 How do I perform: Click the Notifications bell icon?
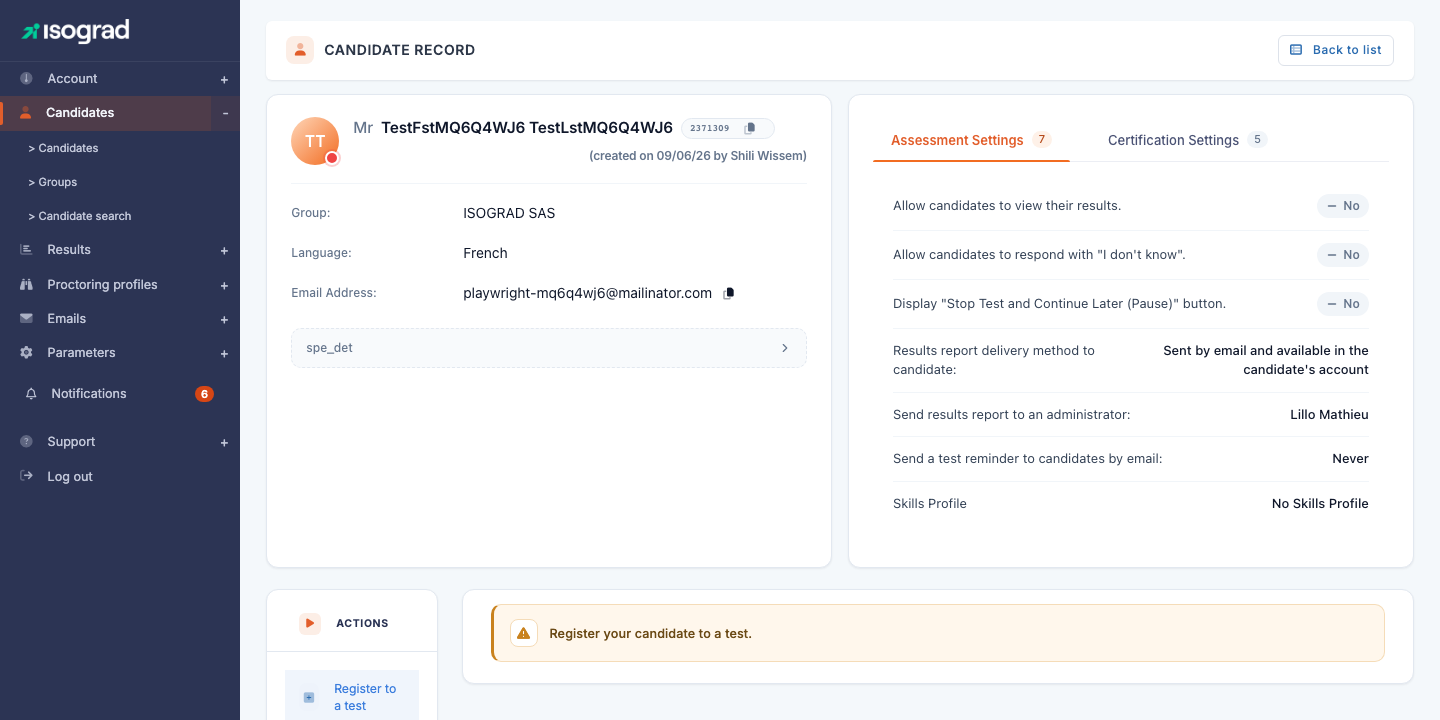tap(31, 394)
